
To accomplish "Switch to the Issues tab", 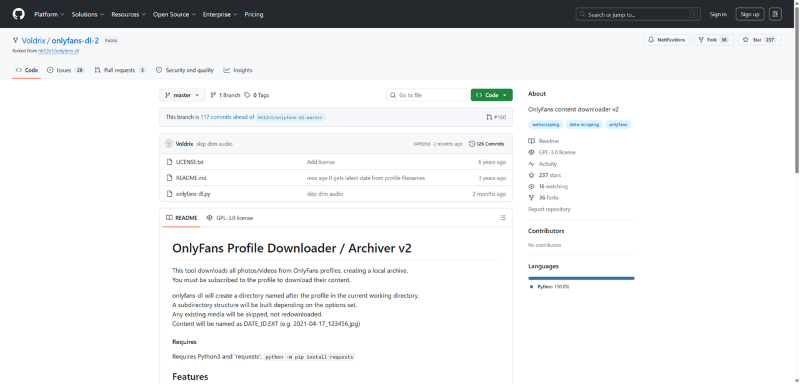I will click(x=66, y=70).
